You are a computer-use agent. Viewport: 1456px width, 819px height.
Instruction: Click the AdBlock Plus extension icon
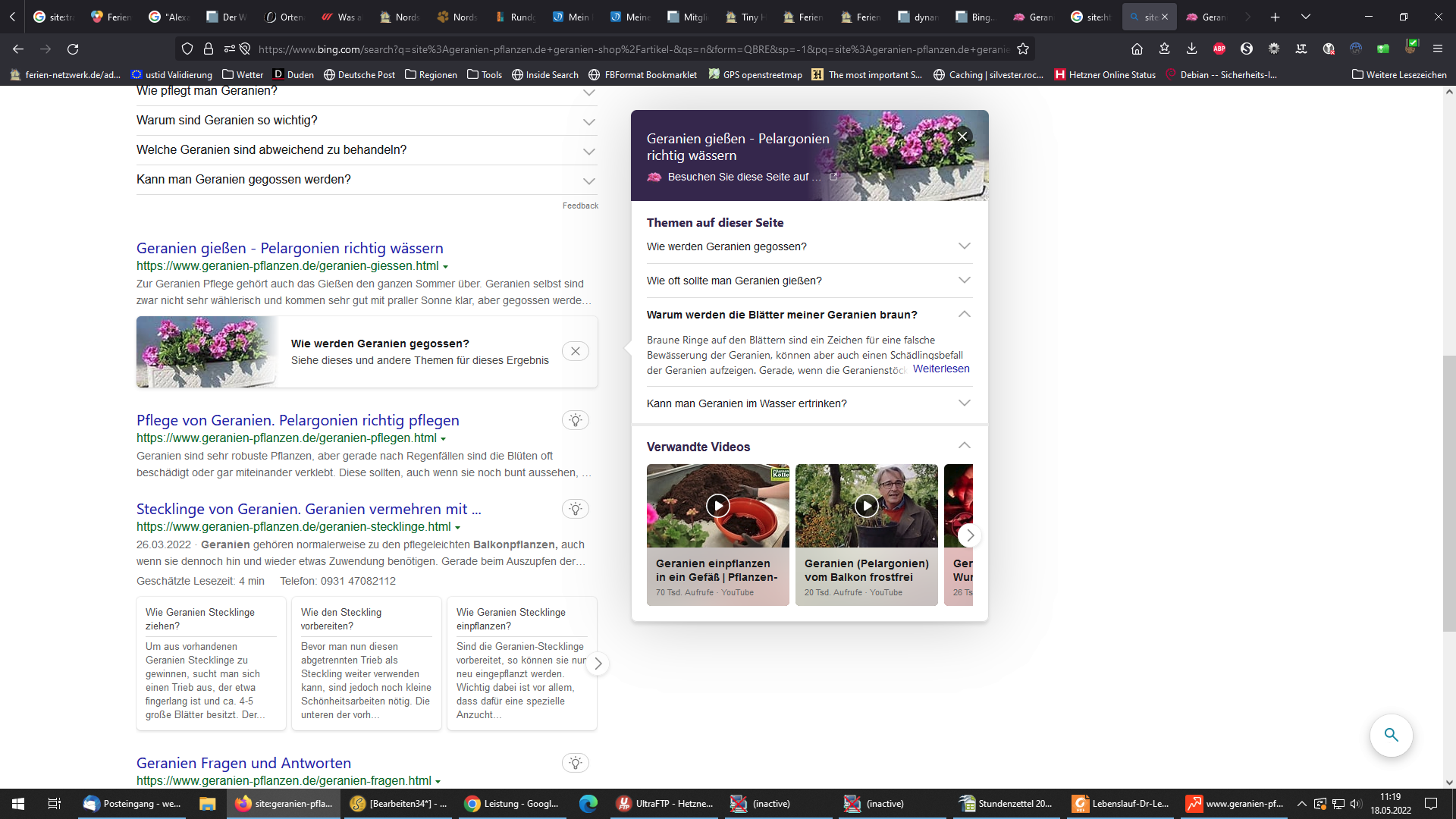coord(1219,49)
